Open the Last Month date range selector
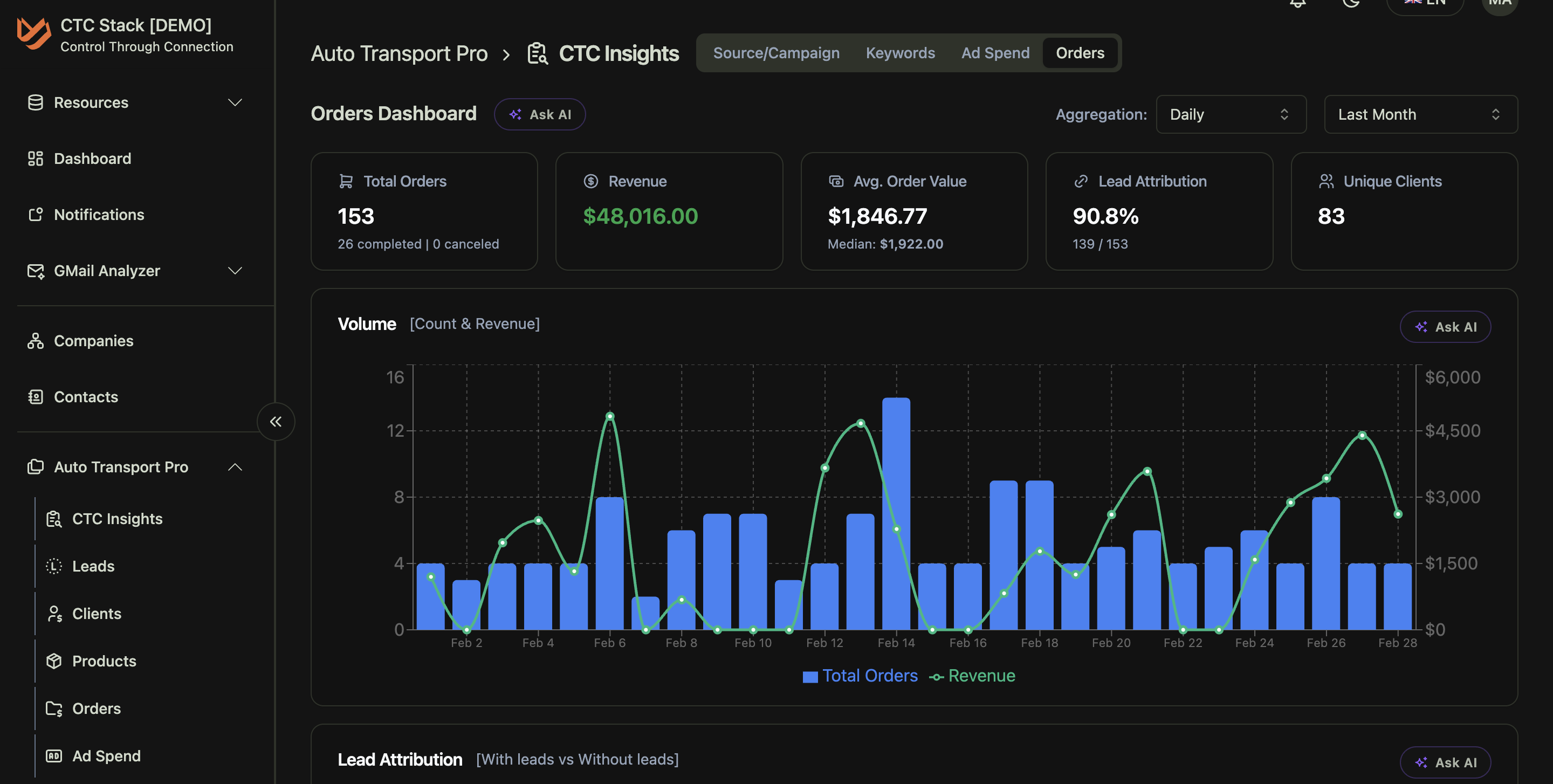1553x784 pixels. point(1420,114)
